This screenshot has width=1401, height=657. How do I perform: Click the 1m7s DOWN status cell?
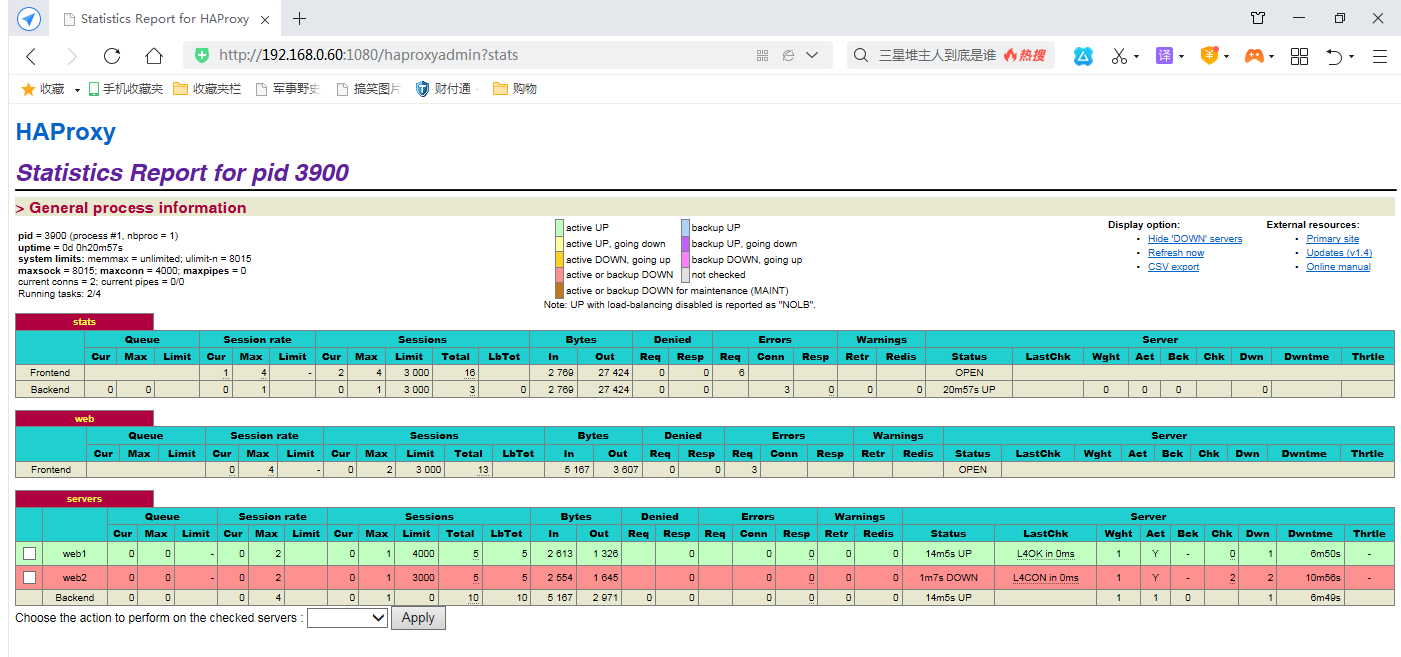pyautogui.click(x=948, y=577)
